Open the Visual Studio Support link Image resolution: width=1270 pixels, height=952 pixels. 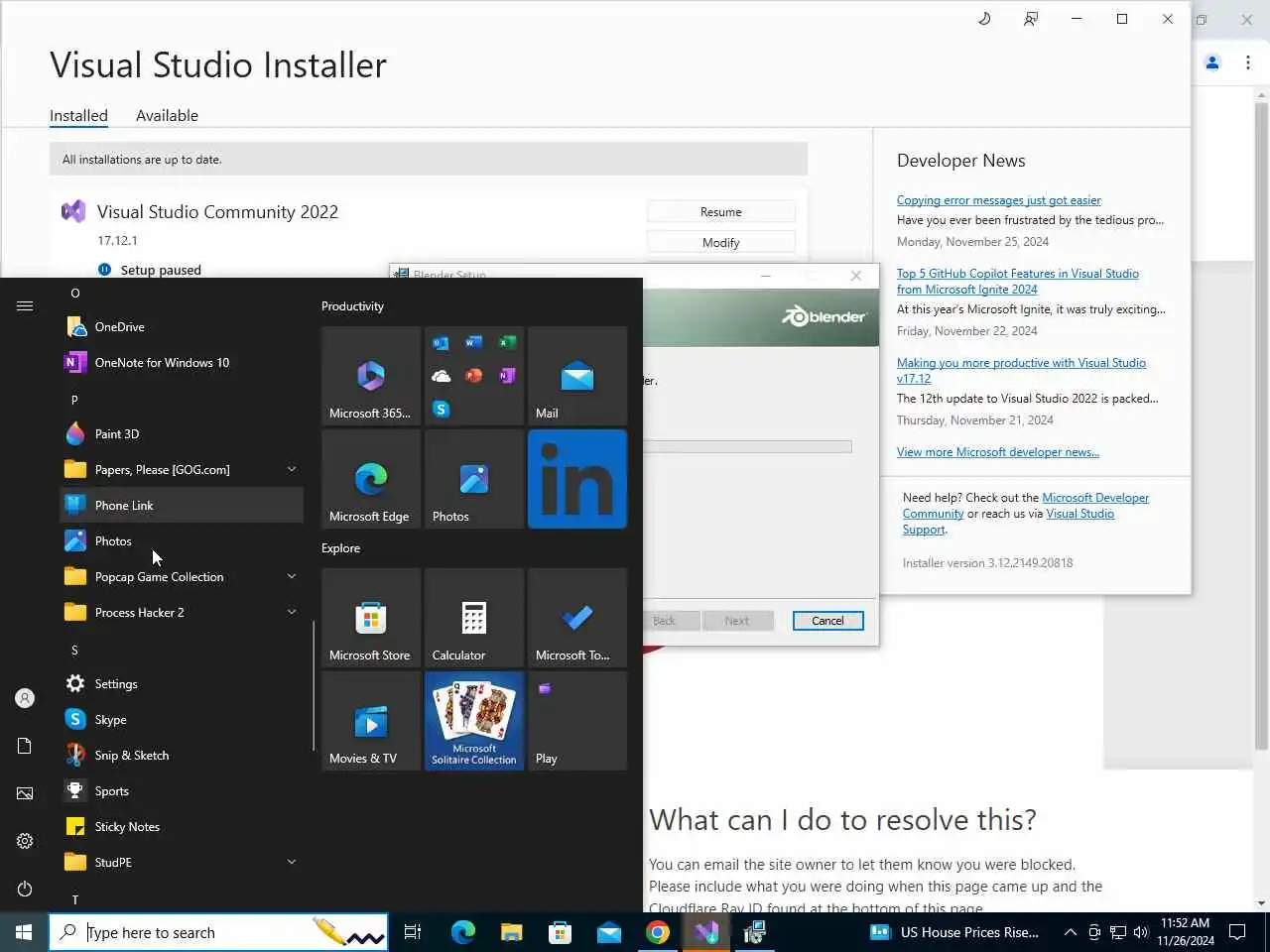point(1008,522)
